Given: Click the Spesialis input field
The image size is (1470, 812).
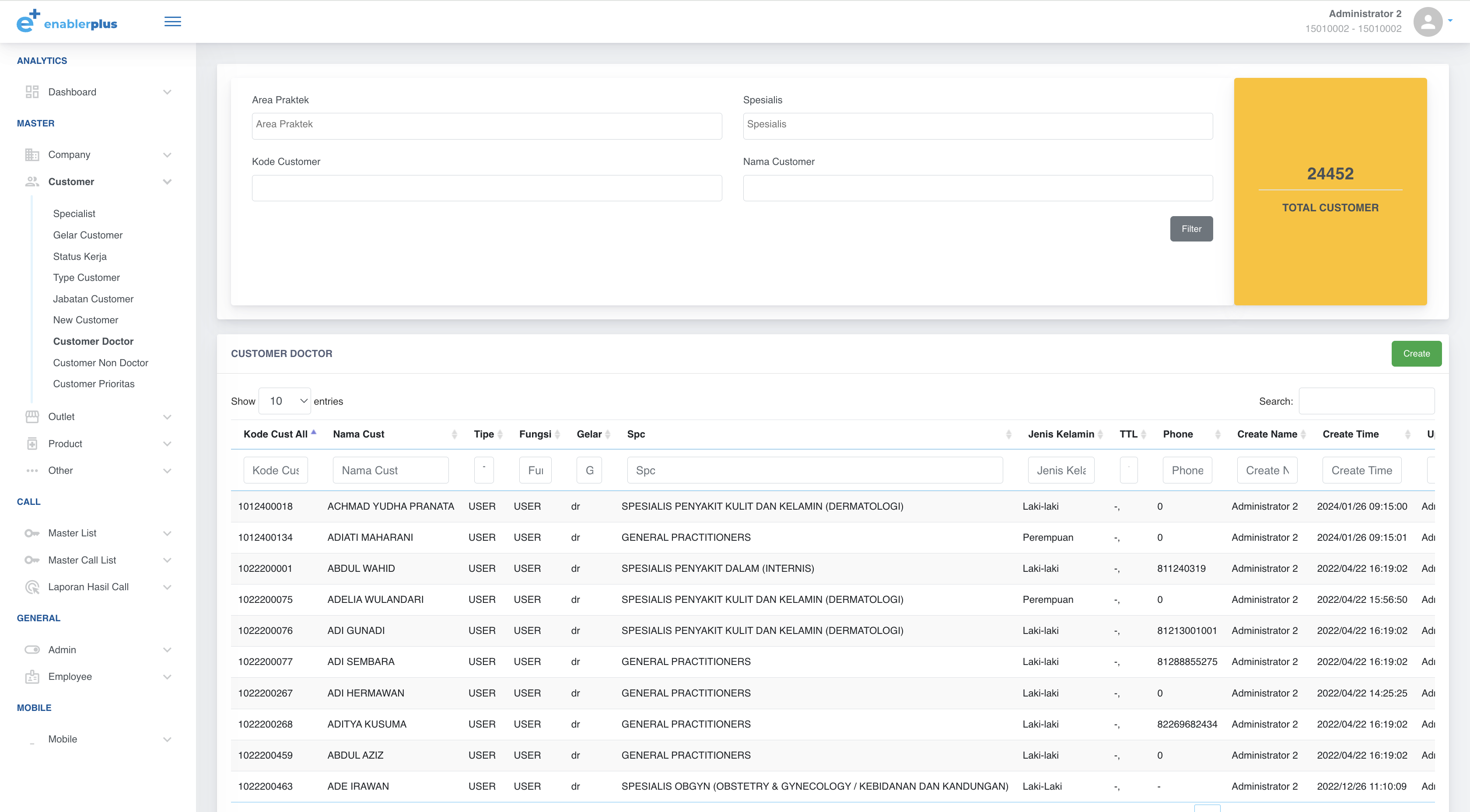Looking at the screenshot, I should 977,126.
